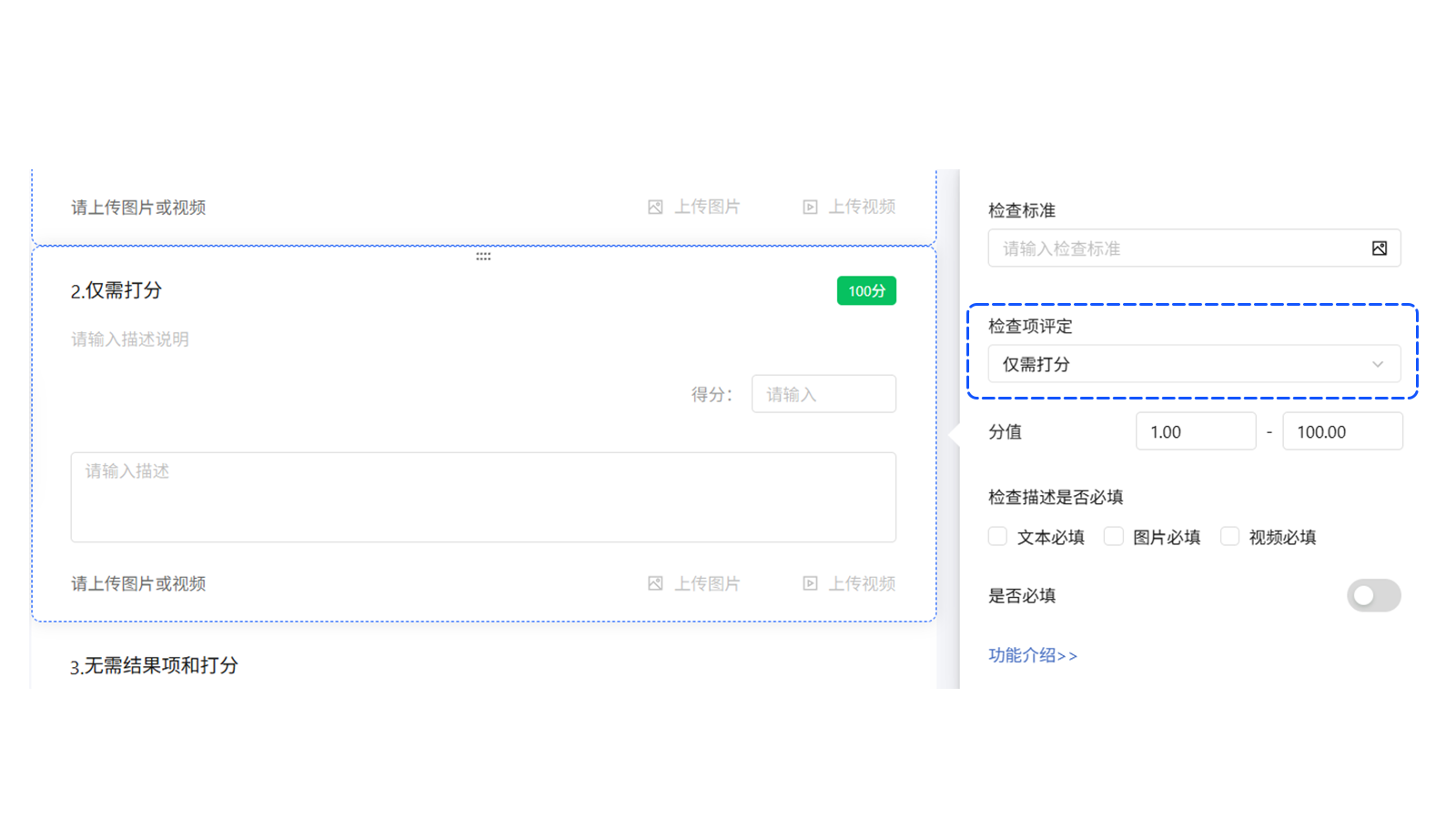Click the green 100分 score badge

point(865,290)
